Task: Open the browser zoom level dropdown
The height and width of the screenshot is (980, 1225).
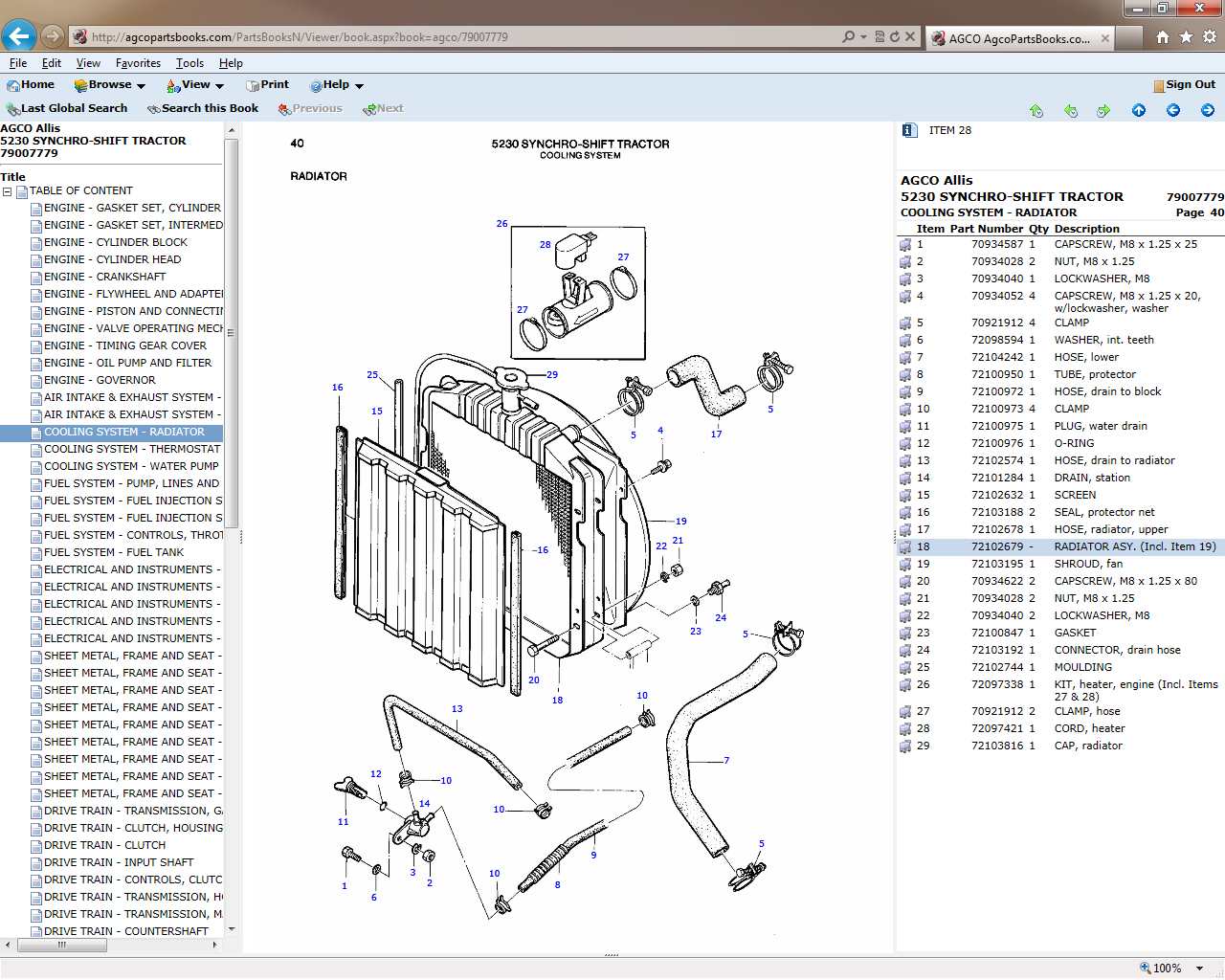Action: pos(1199,969)
